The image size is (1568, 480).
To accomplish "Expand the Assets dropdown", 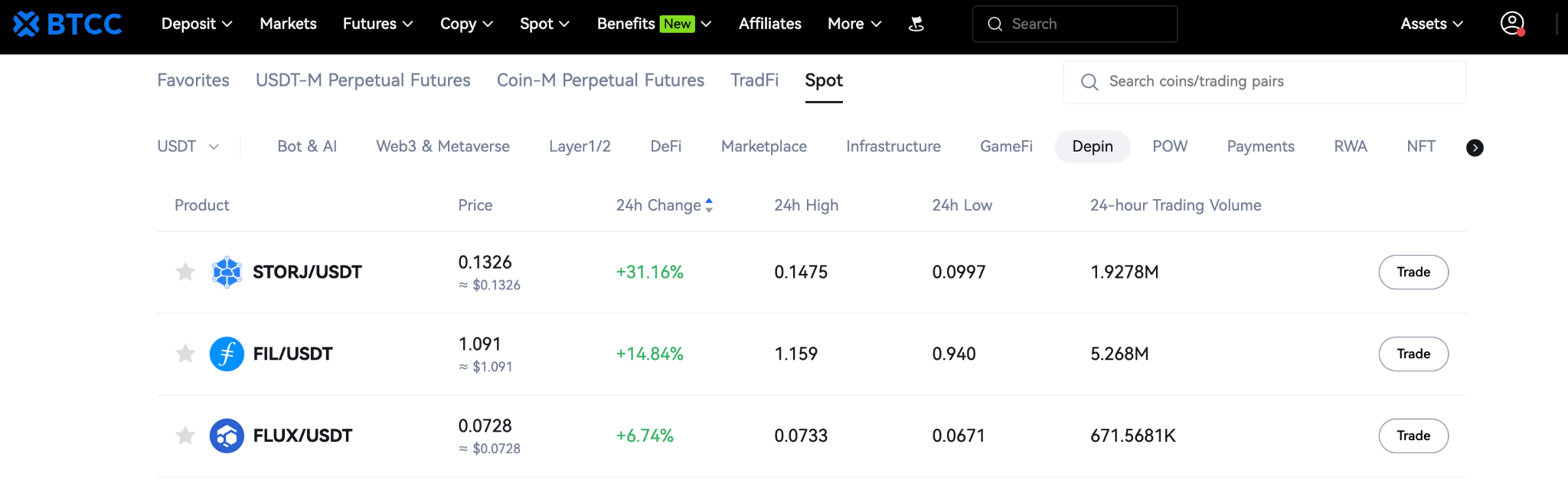I will pos(1431,24).
